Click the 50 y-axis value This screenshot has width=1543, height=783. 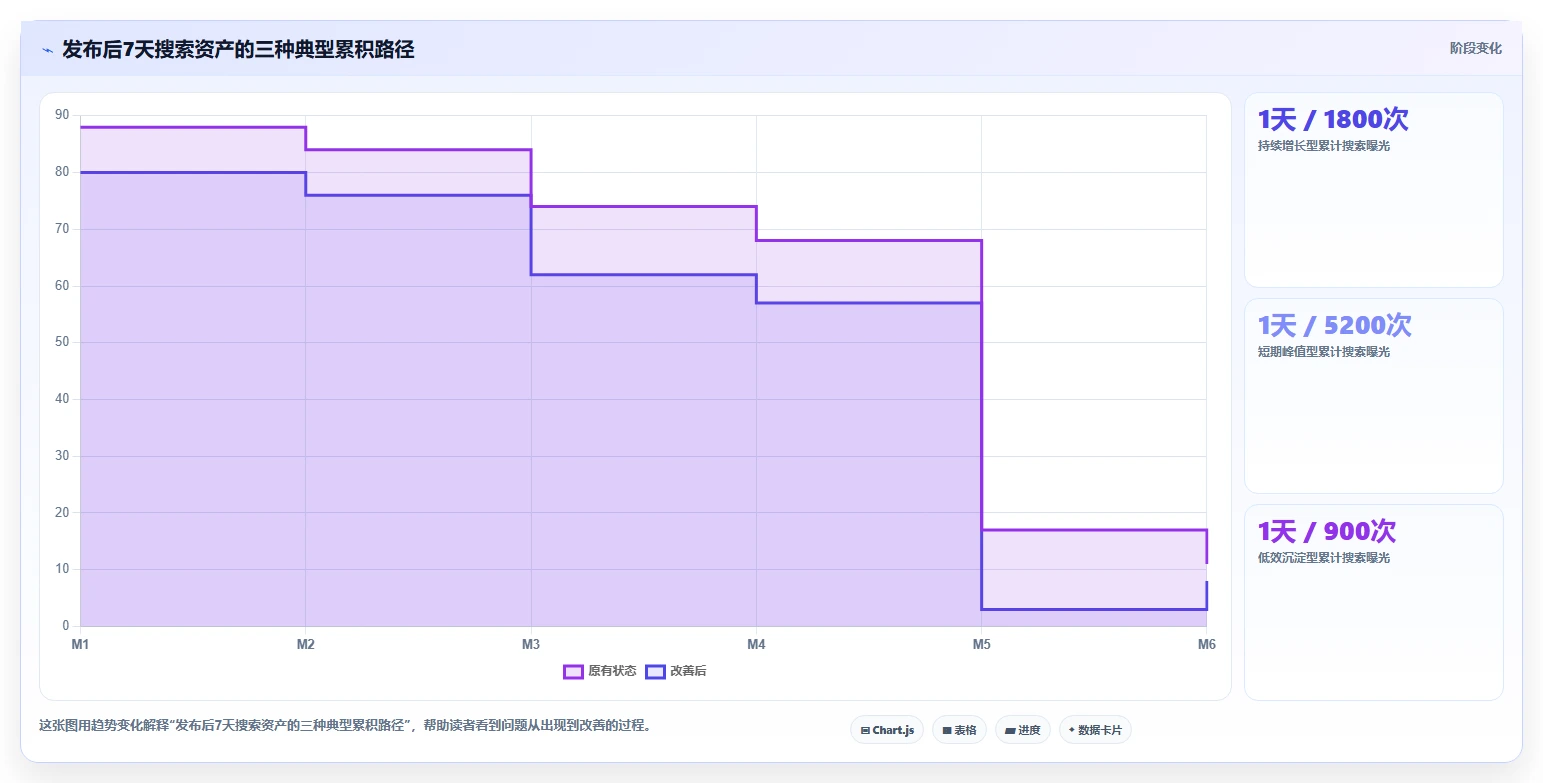point(62,342)
